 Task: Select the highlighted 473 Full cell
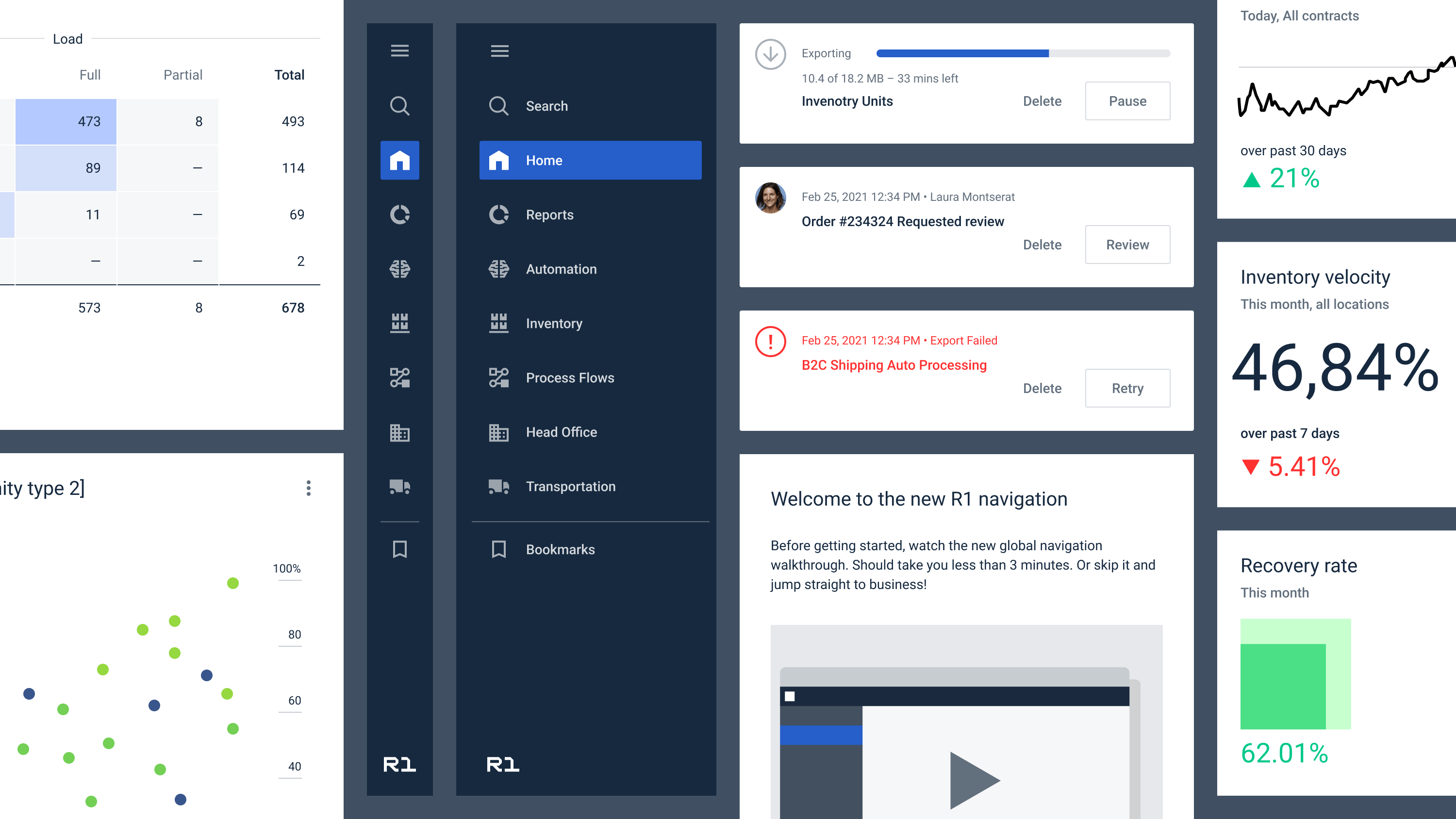[66, 121]
